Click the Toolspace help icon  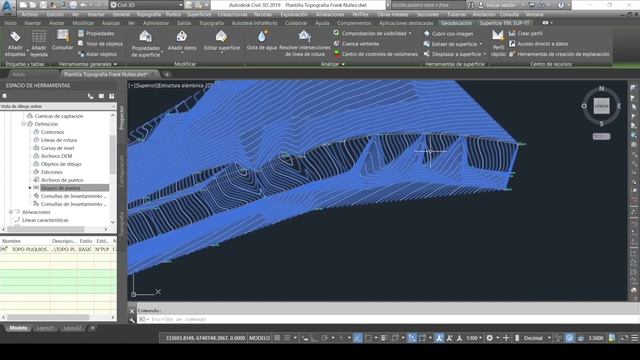point(111,96)
